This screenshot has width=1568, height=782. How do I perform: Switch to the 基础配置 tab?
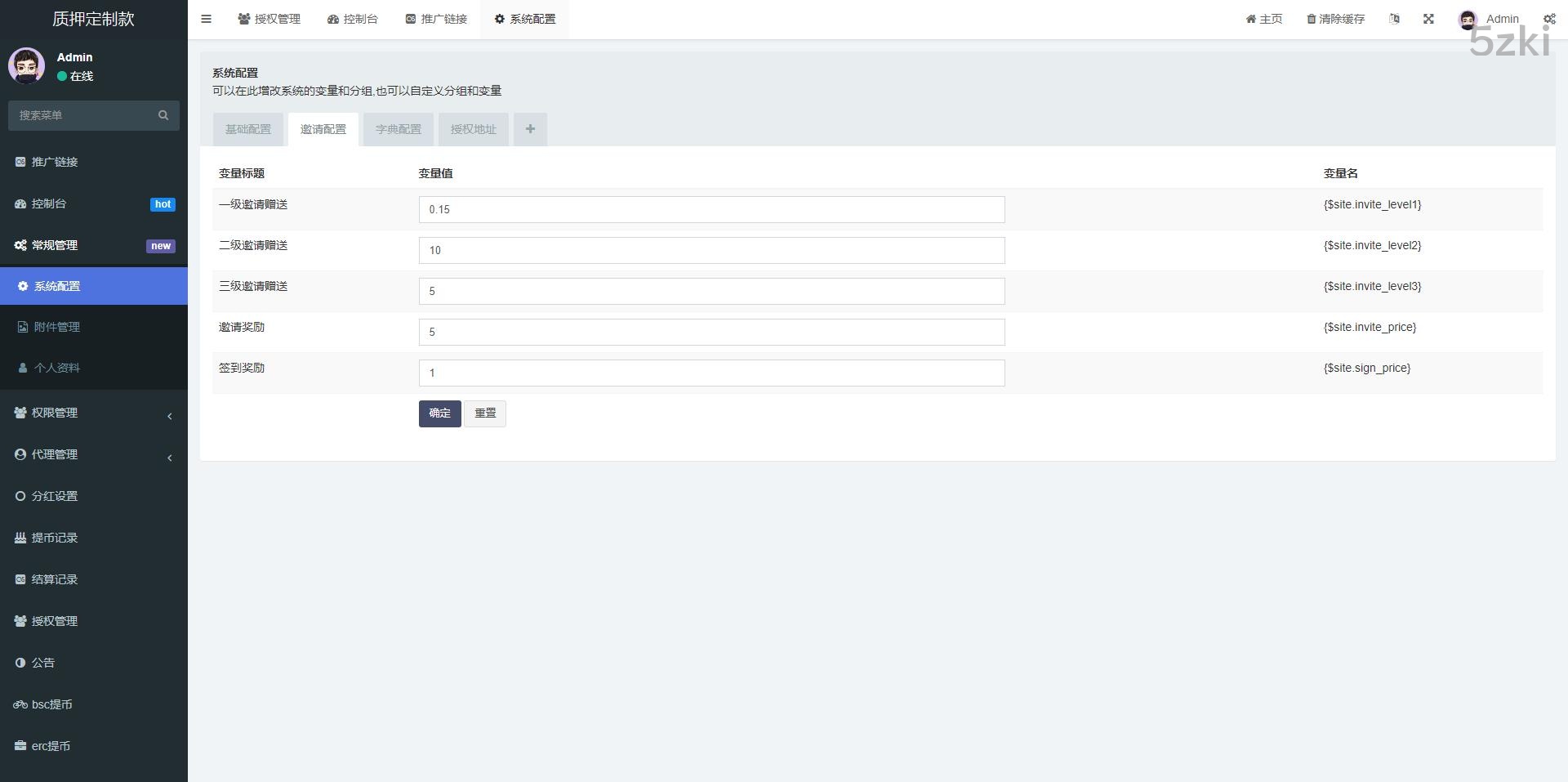coord(248,129)
